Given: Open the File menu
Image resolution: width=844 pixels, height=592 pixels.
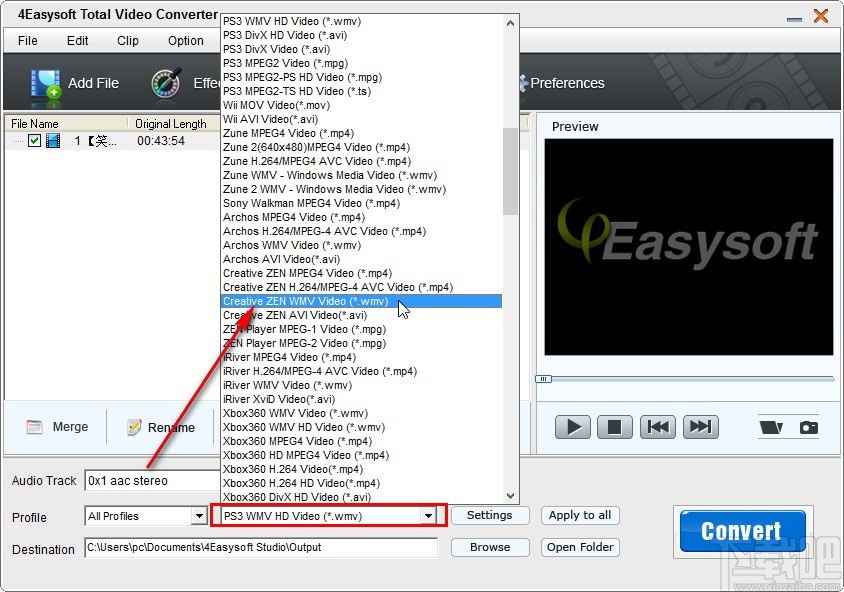Looking at the screenshot, I should pos(27,41).
